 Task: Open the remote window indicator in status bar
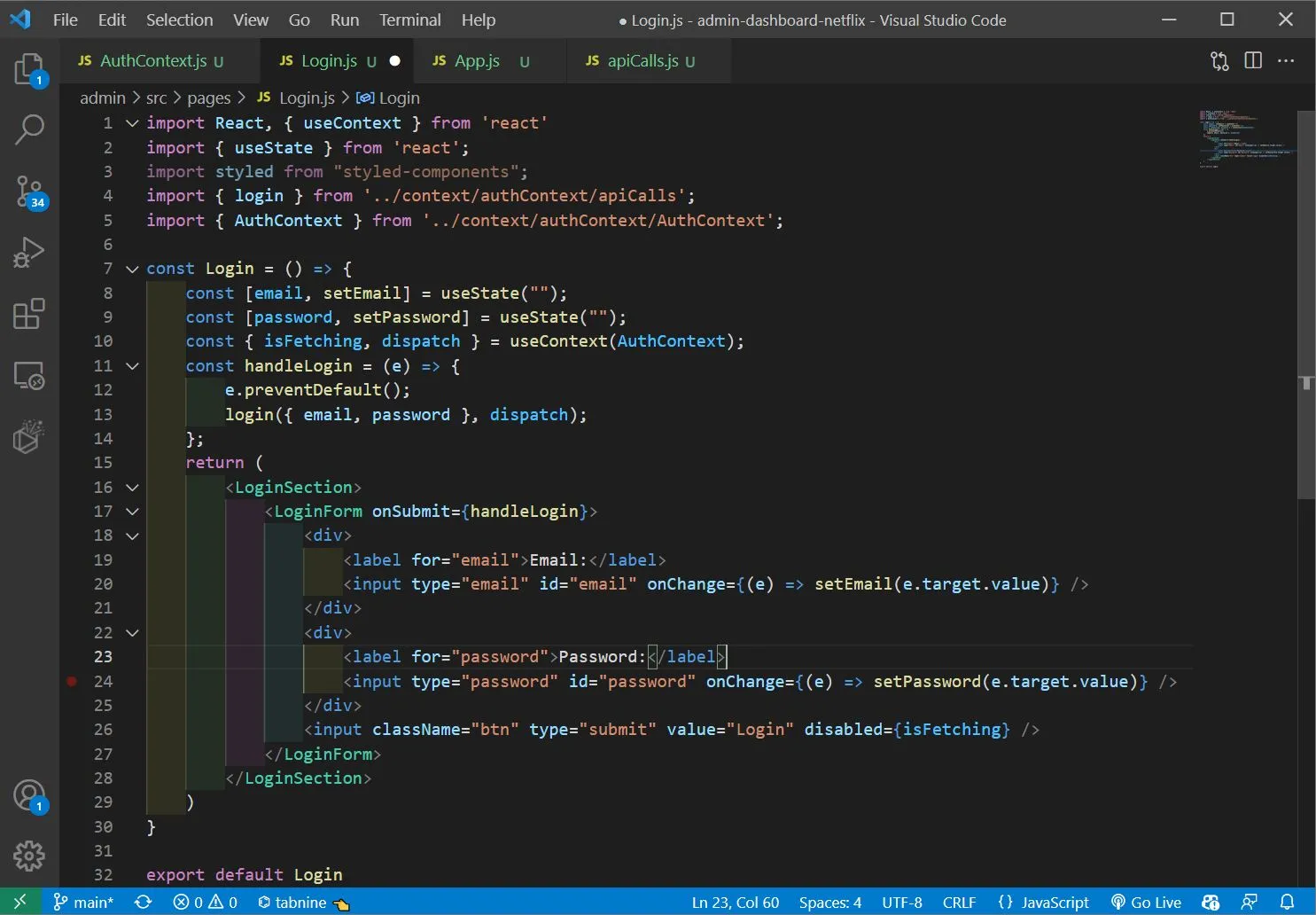[x=19, y=902]
